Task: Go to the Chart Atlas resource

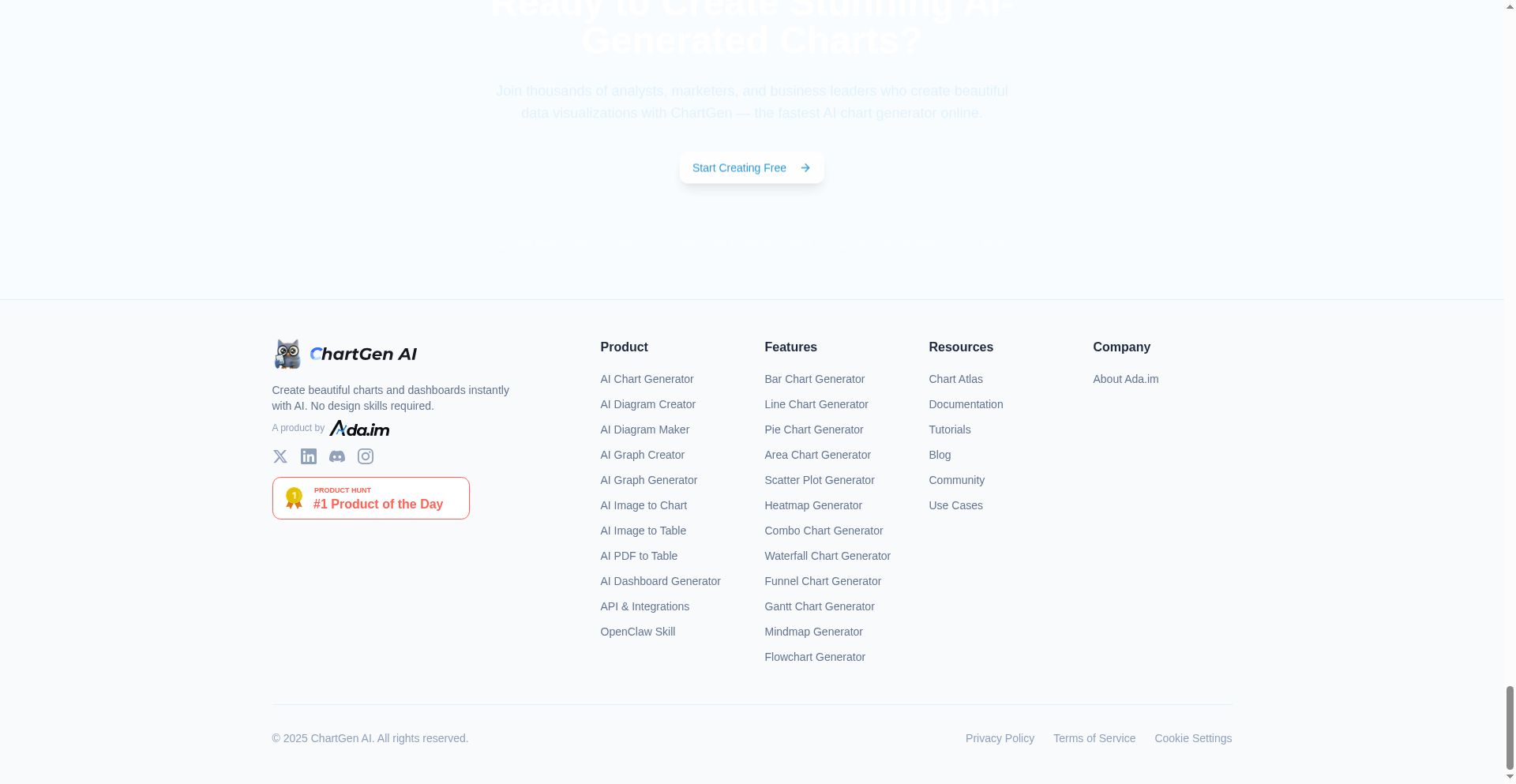Action: click(955, 379)
